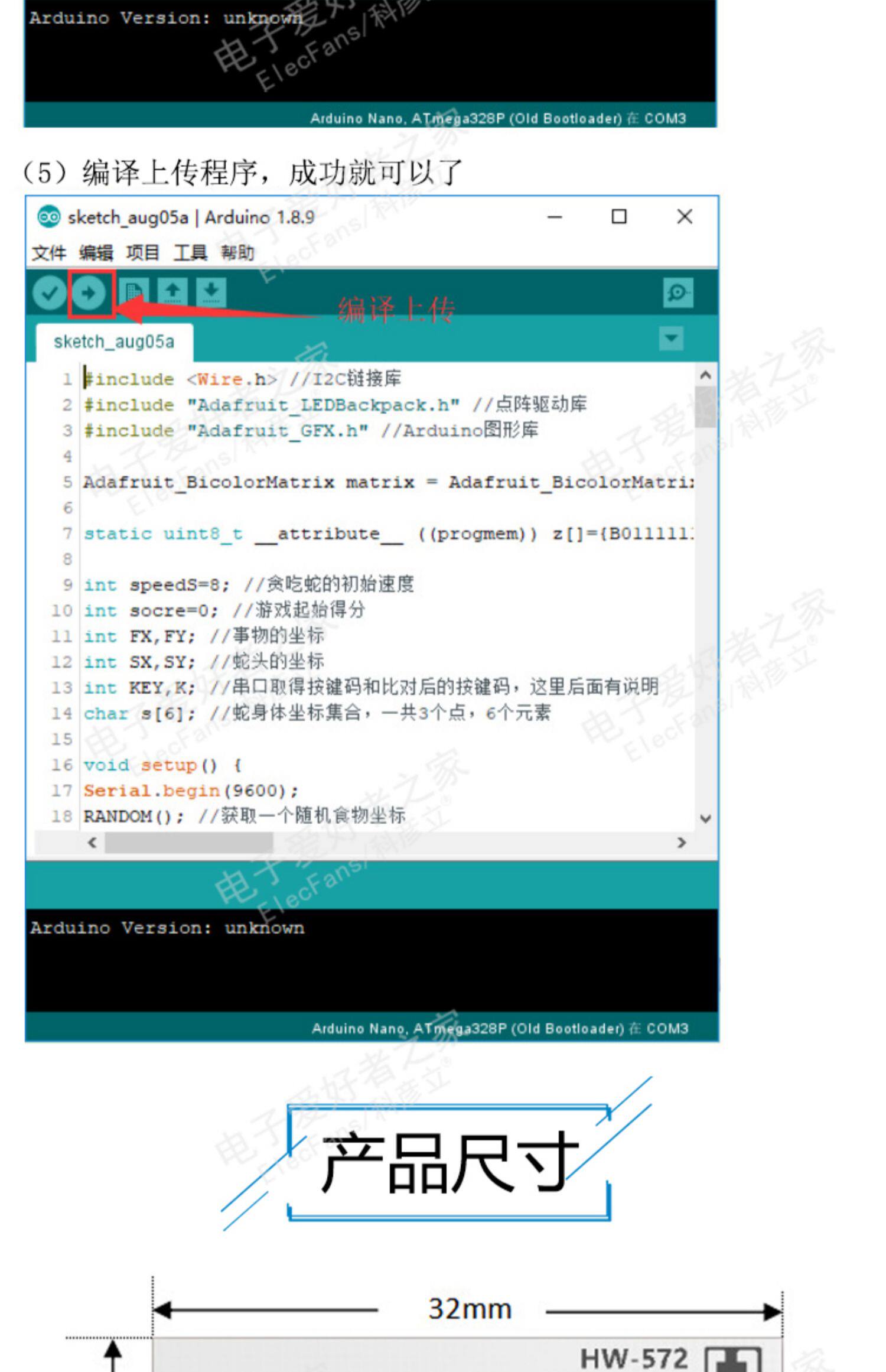
Task: Open the 项目 menu
Action: (143, 253)
